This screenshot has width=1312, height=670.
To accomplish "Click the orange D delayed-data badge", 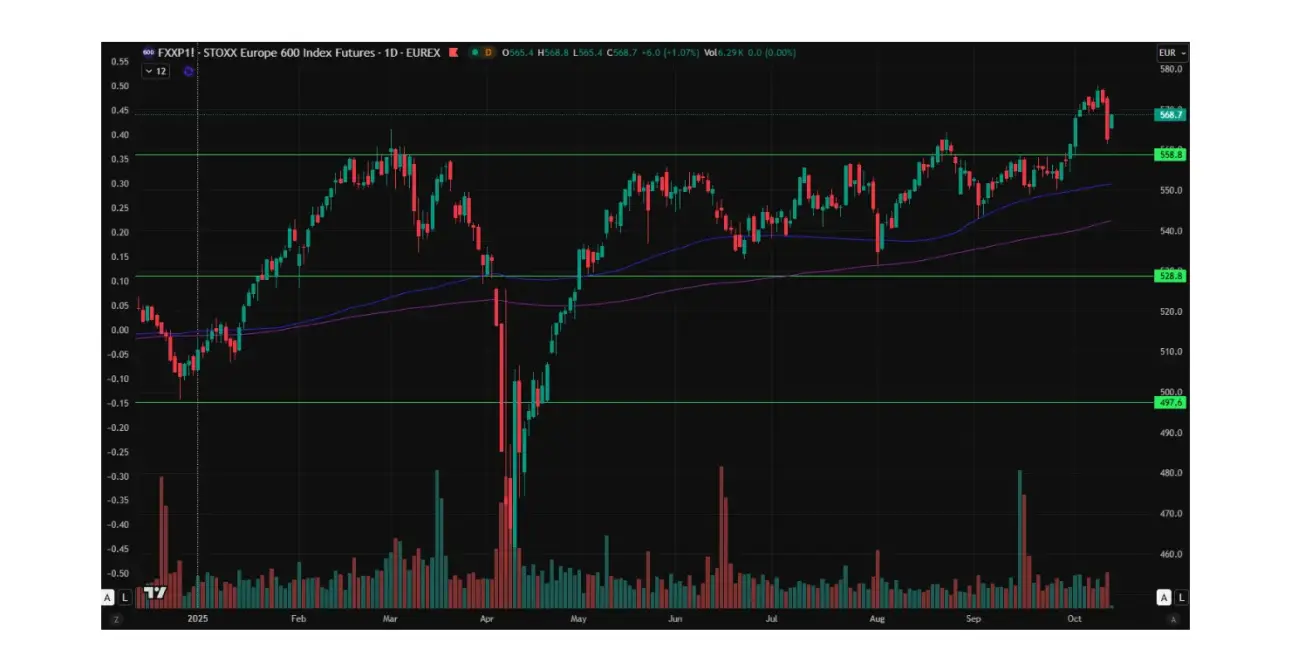I will coord(488,52).
